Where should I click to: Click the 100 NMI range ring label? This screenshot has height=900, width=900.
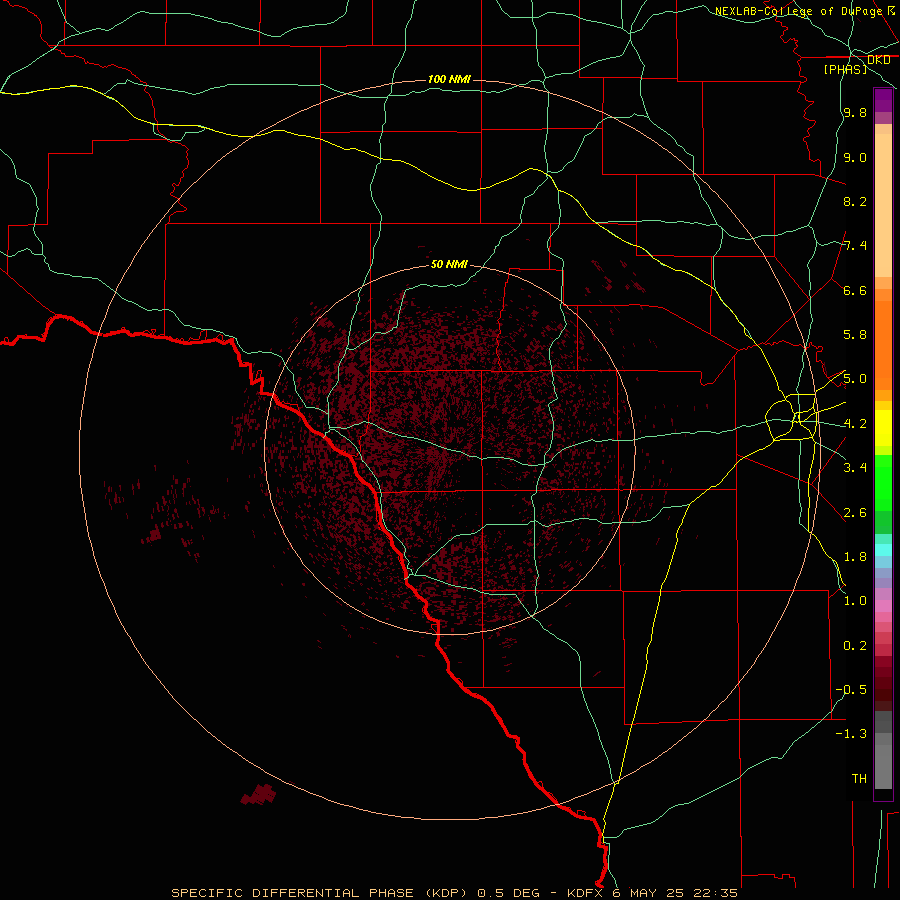(x=449, y=79)
